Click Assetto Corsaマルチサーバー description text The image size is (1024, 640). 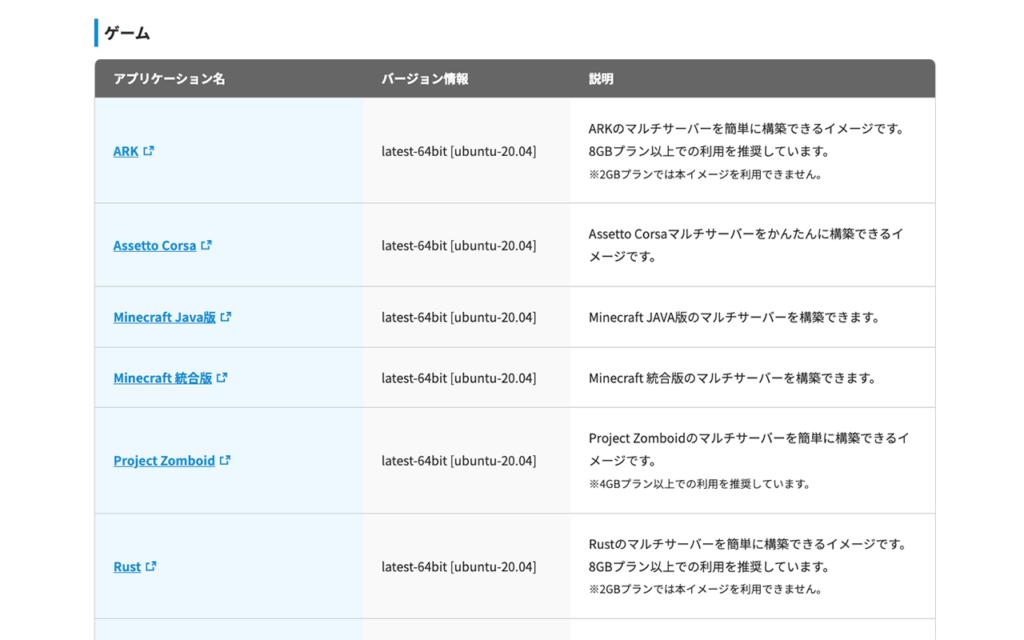tap(746, 245)
